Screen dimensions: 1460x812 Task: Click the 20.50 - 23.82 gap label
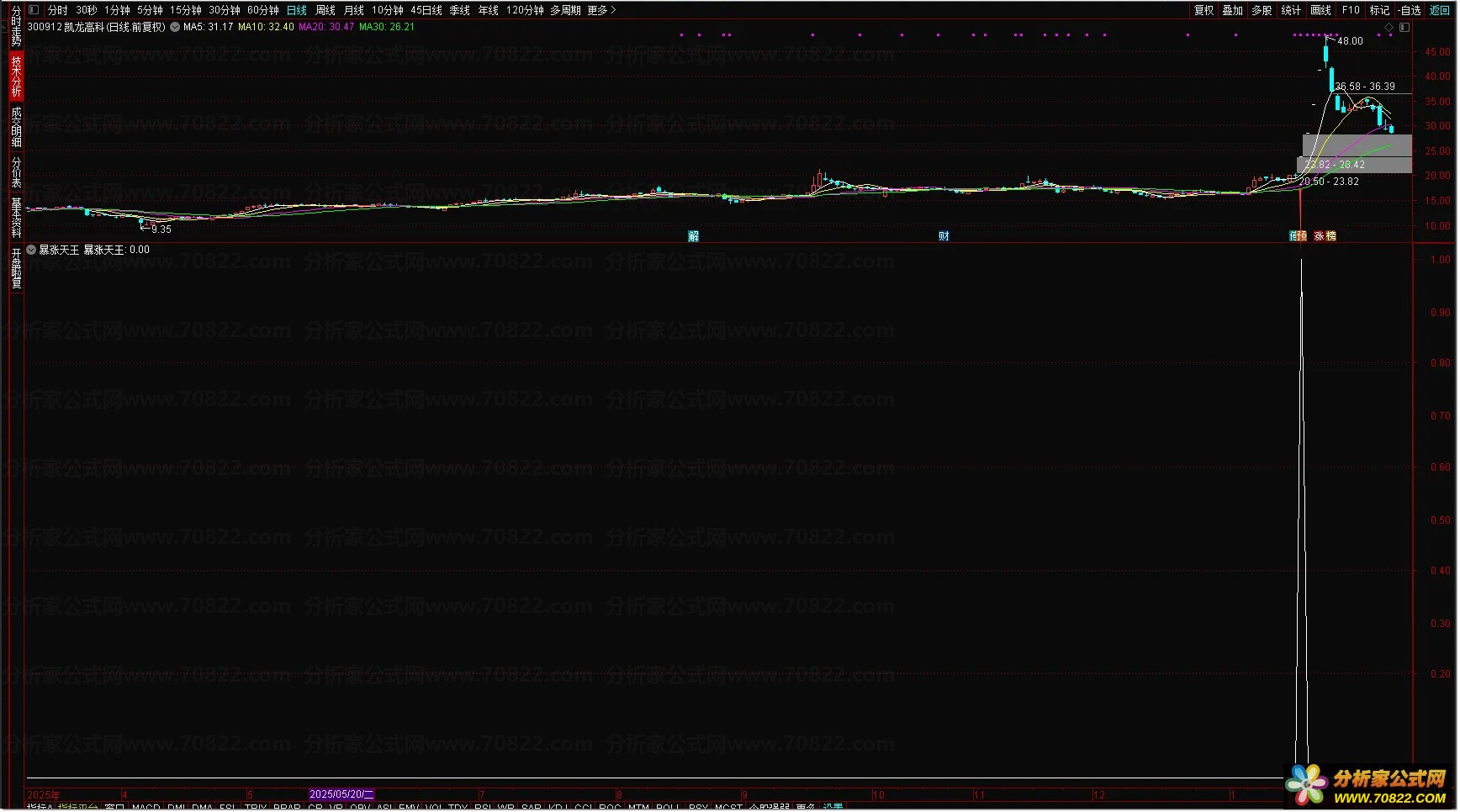[x=1329, y=182]
